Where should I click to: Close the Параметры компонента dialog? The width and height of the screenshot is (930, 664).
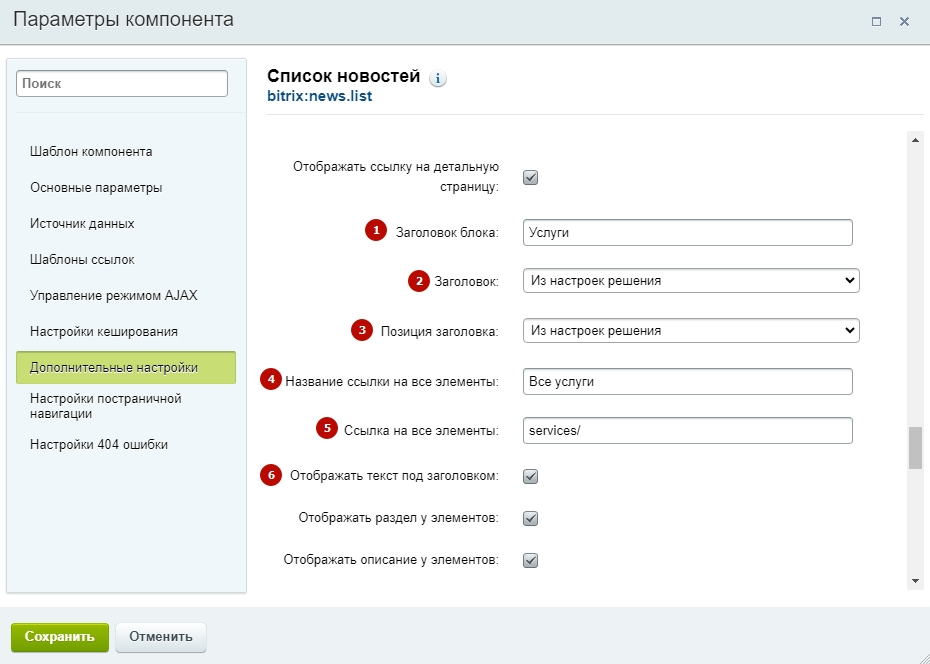904,22
